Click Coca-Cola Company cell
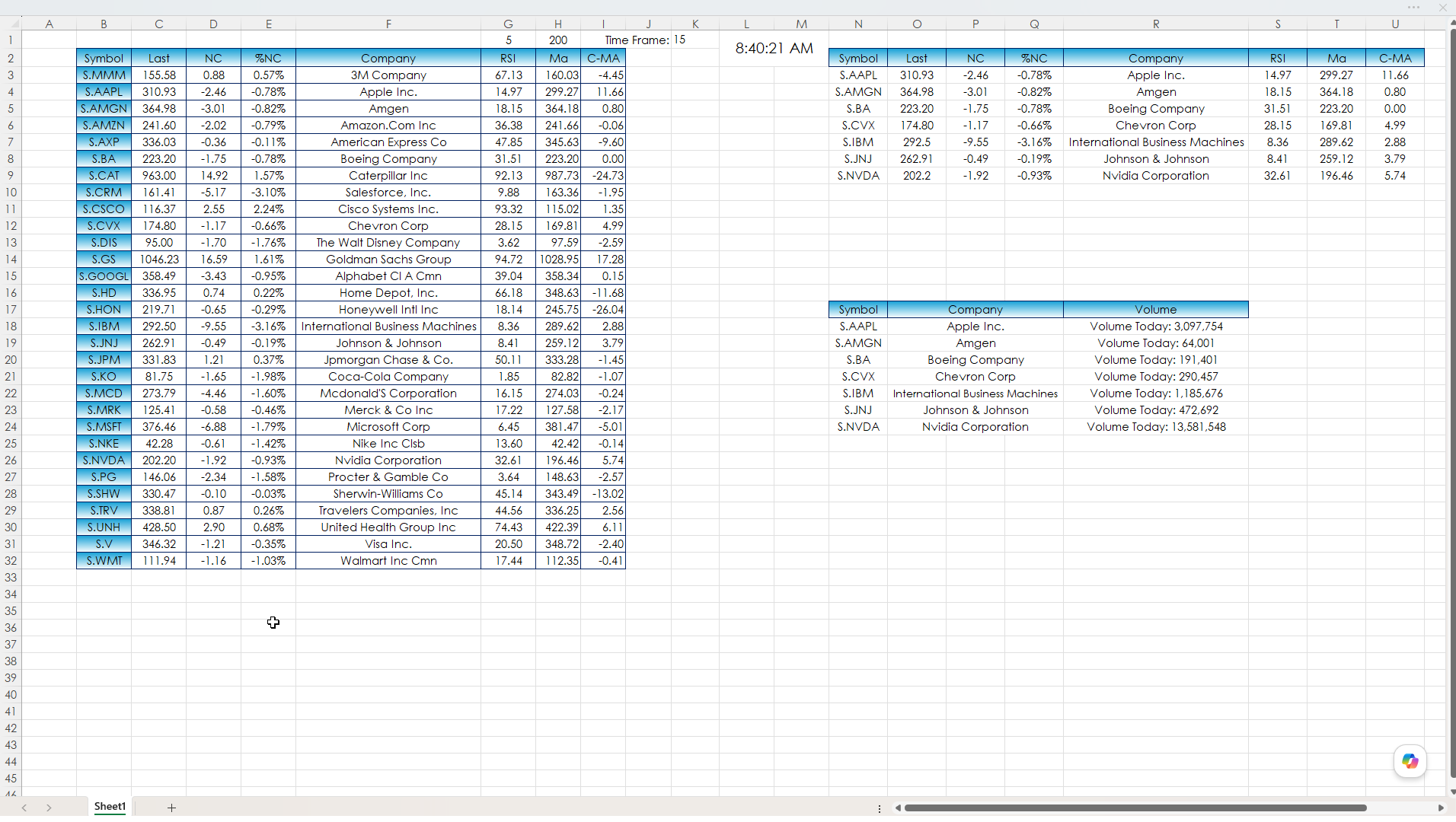 coord(388,377)
